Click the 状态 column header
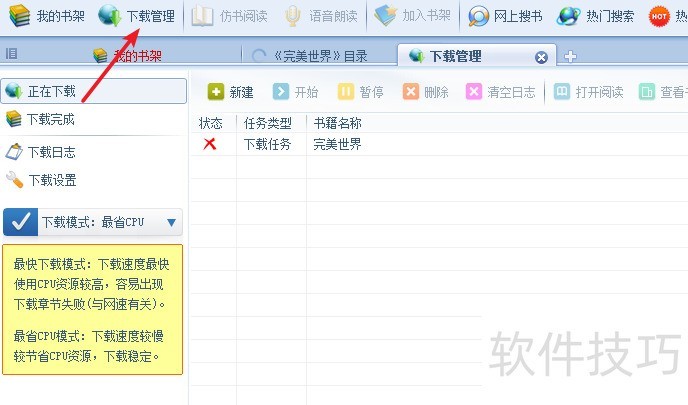The width and height of the screenshot is (688, 405). (211, 123)
